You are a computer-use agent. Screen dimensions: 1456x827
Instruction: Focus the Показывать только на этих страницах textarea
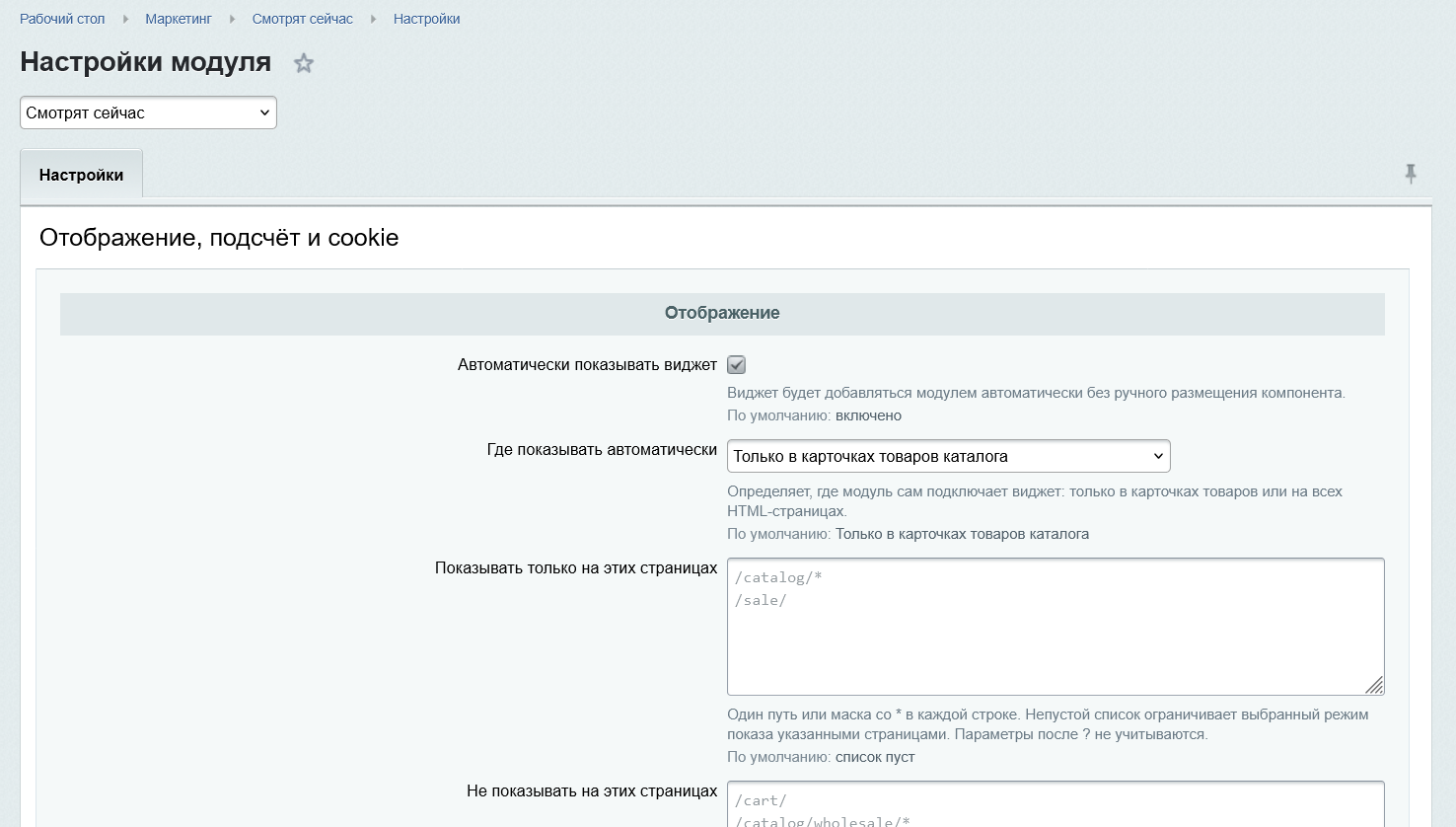coord(1056,627)
